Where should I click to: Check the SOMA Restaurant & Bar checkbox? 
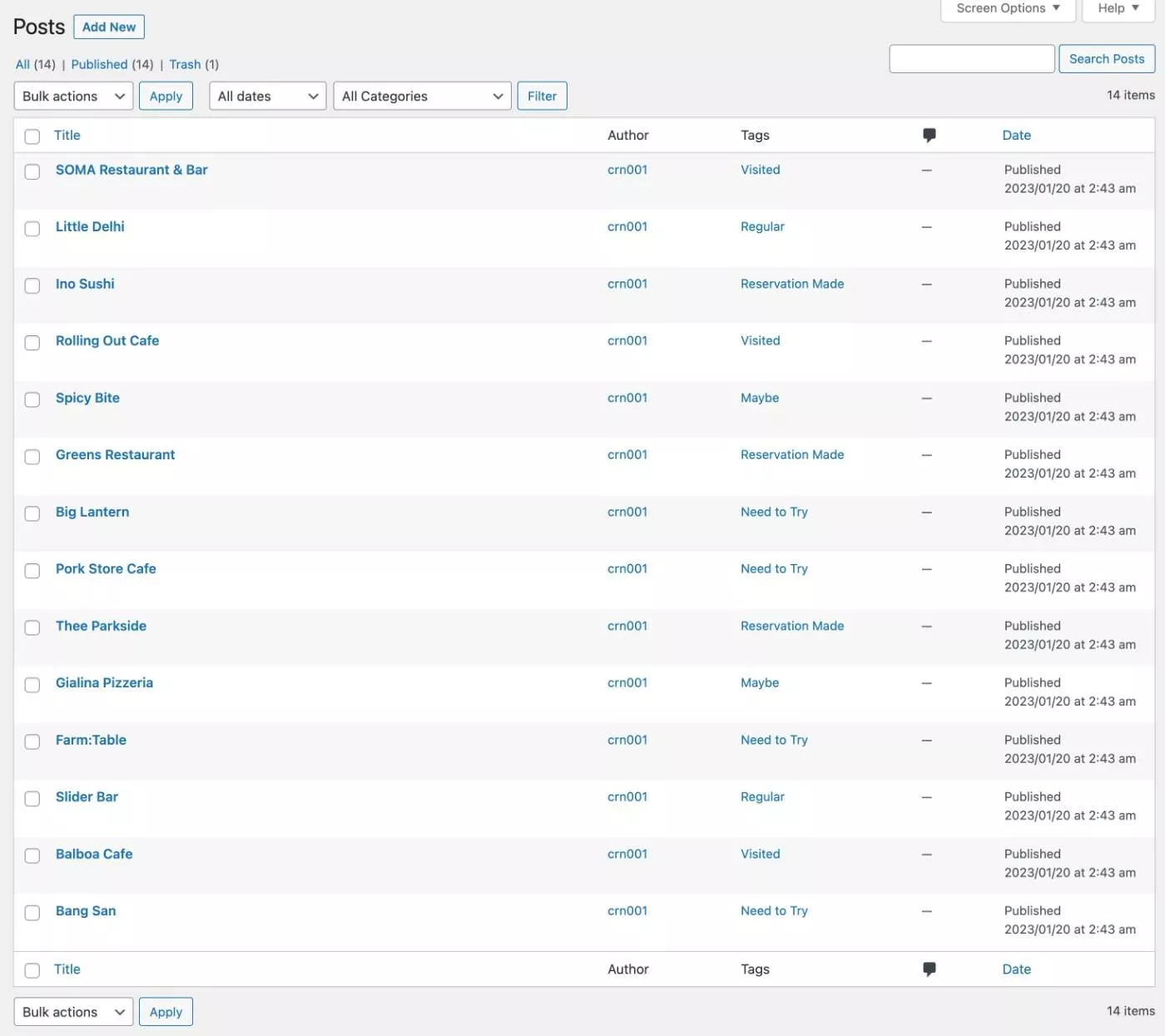click(32, 172)
